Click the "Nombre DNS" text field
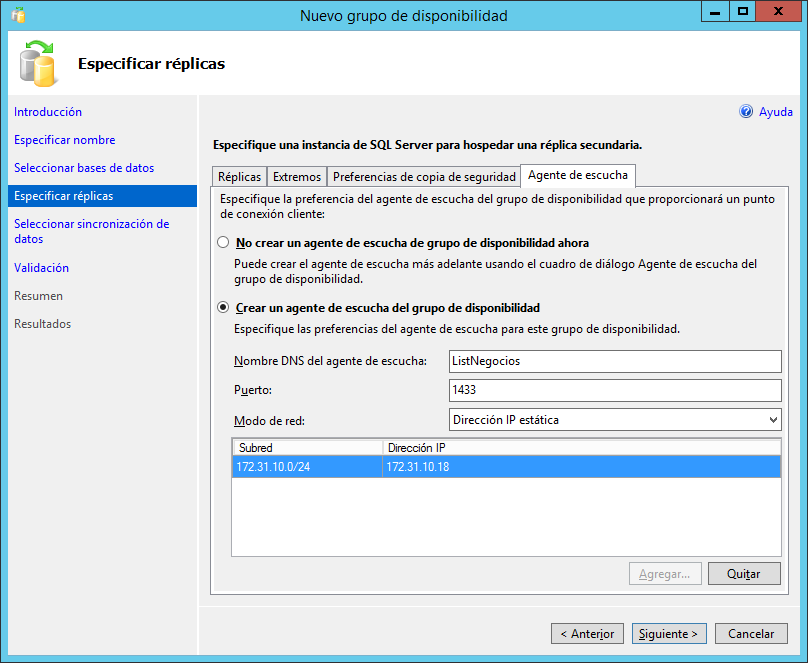 pyautogui.click(x=614, y=361)
